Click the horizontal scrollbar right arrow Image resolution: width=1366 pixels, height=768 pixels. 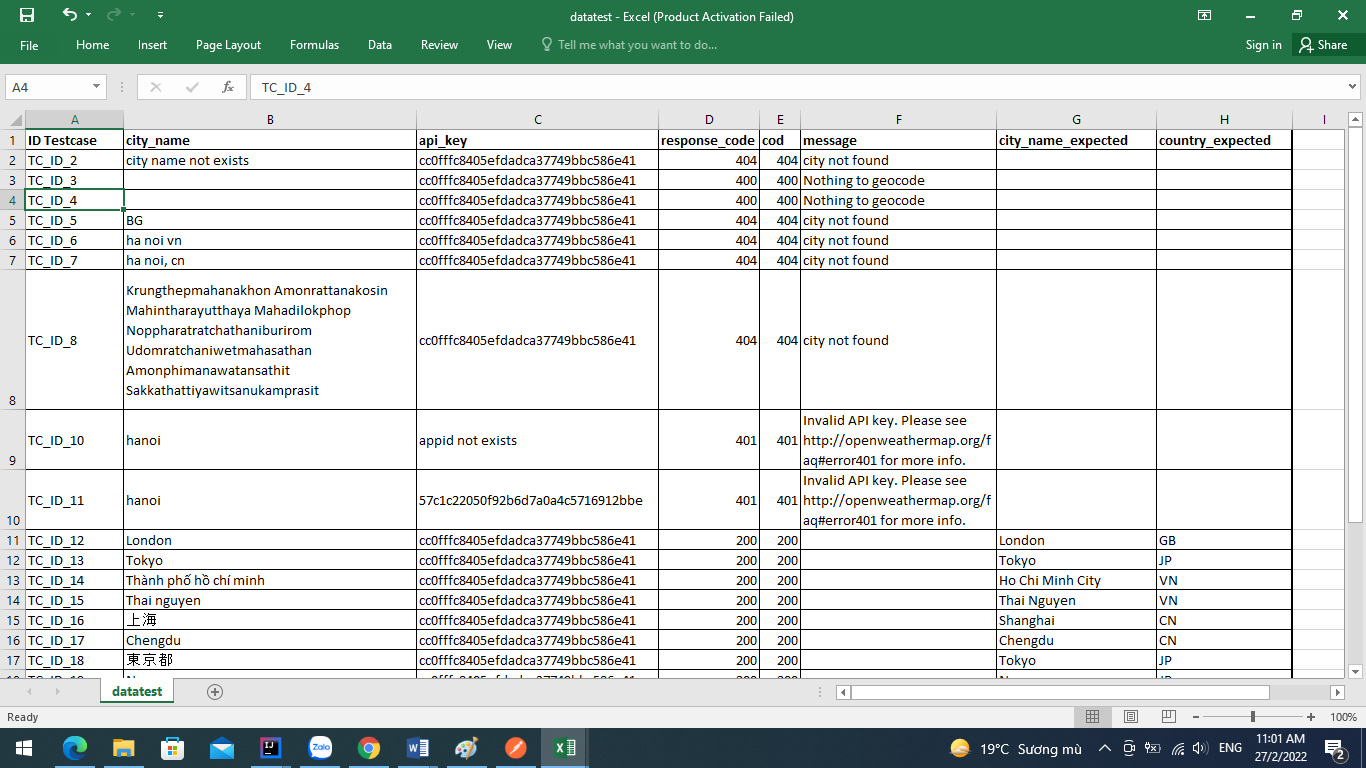click(x=1337, y=692)
